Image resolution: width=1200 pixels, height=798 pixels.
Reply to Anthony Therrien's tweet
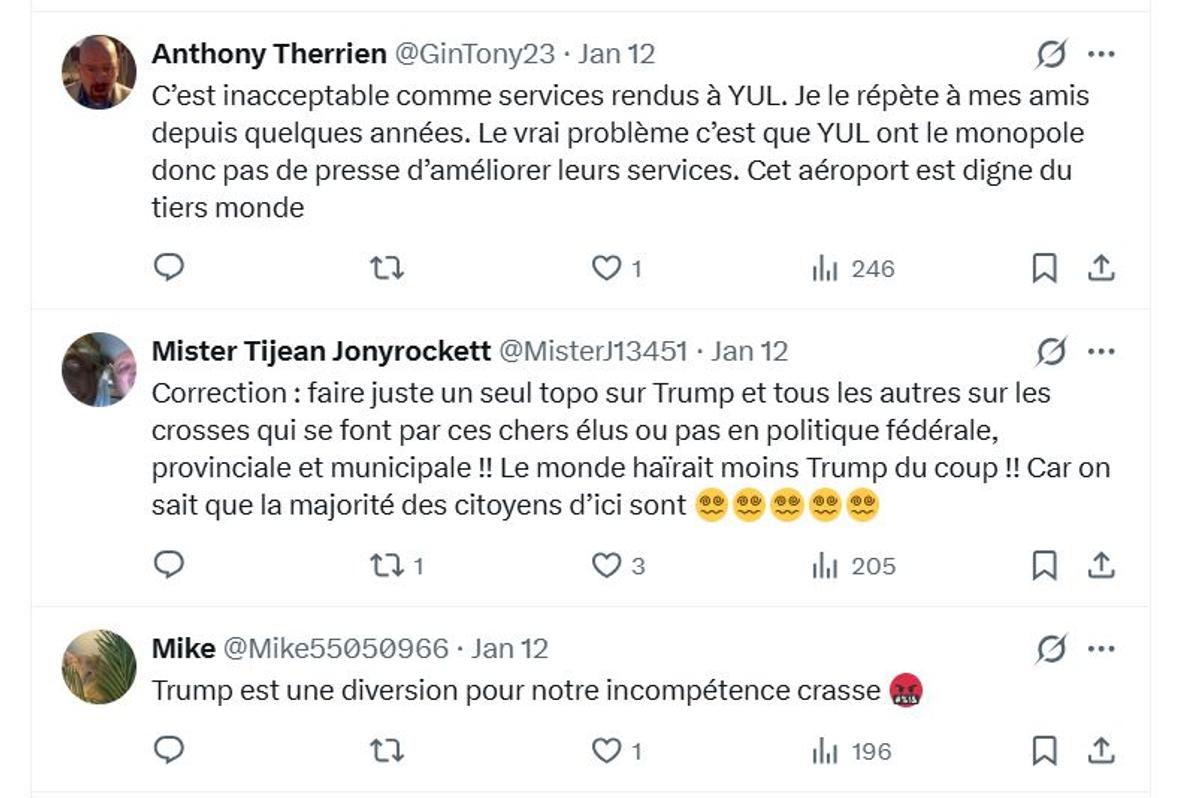pos(169,267)
